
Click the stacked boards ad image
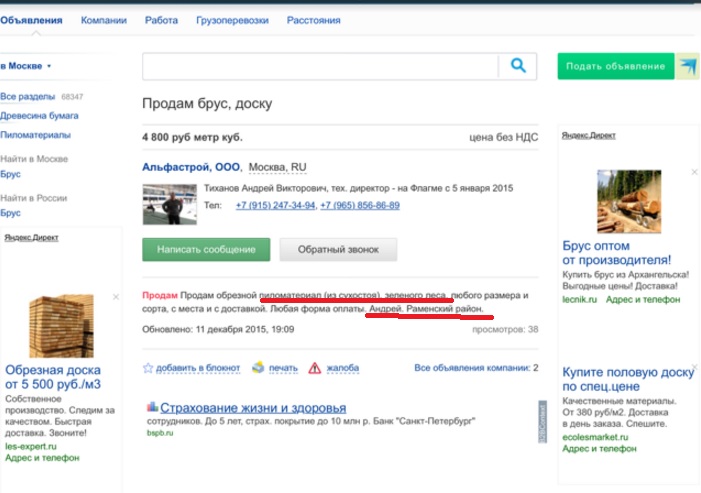coord(62,326)
